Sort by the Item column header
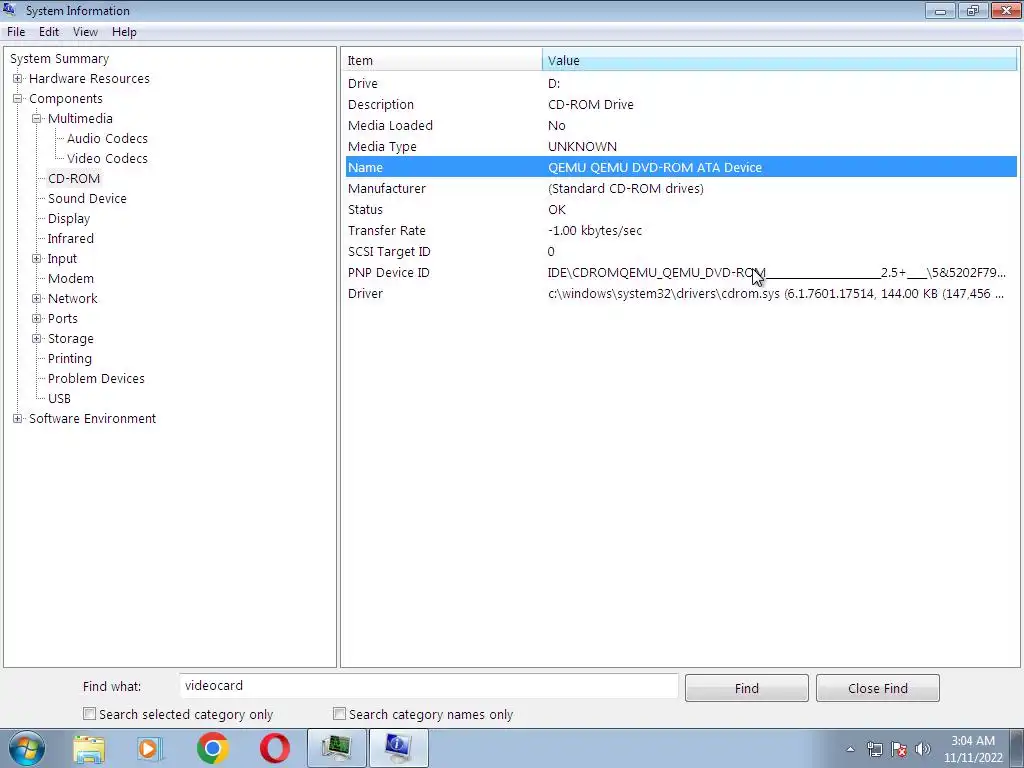 443,60
